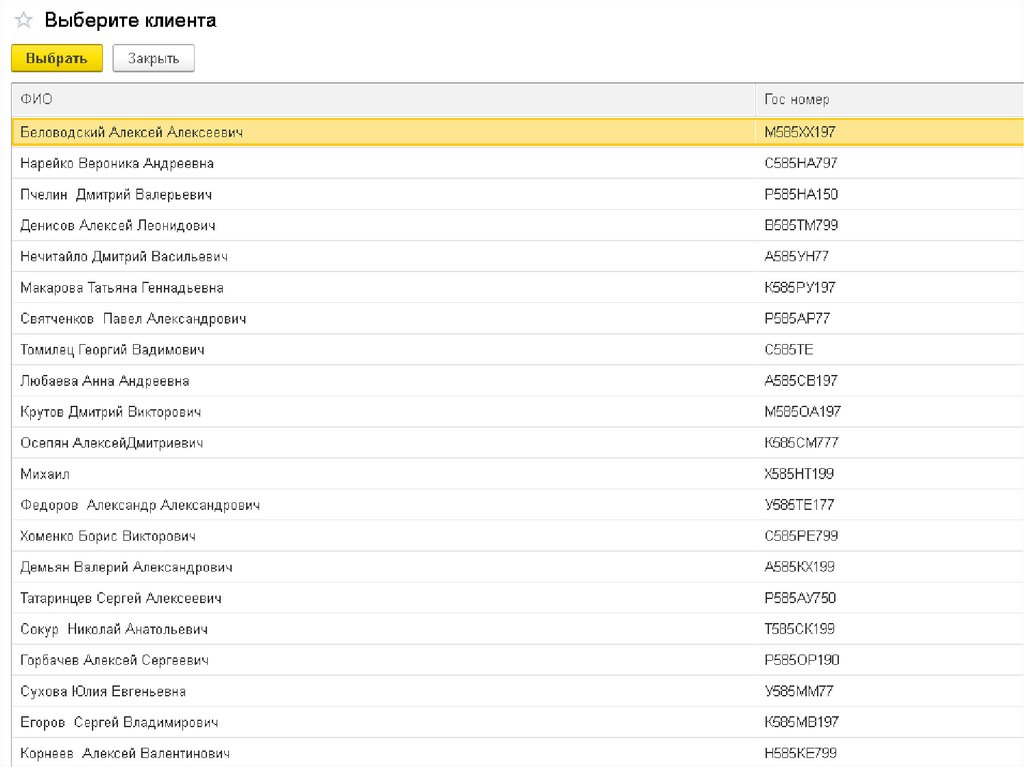Click Макарова Татьяна Геннадьевна entry

click(122, 287)
